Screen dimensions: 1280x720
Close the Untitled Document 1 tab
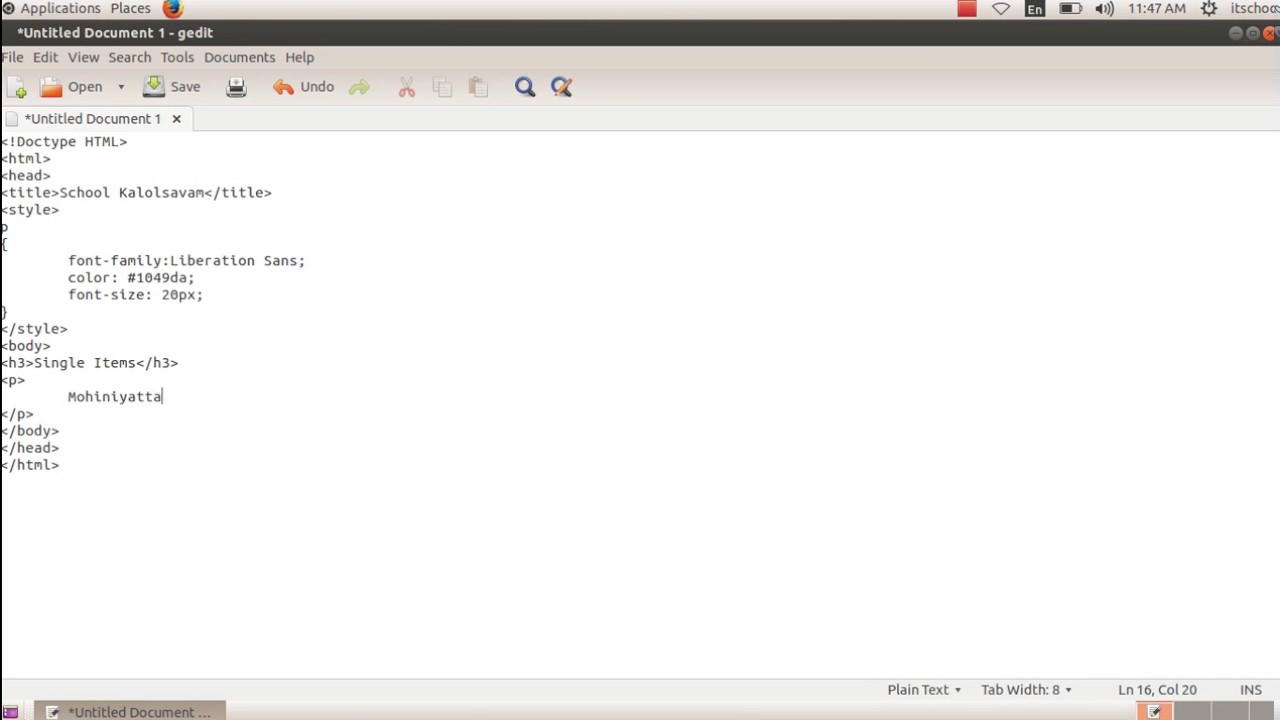coord(176,118)
